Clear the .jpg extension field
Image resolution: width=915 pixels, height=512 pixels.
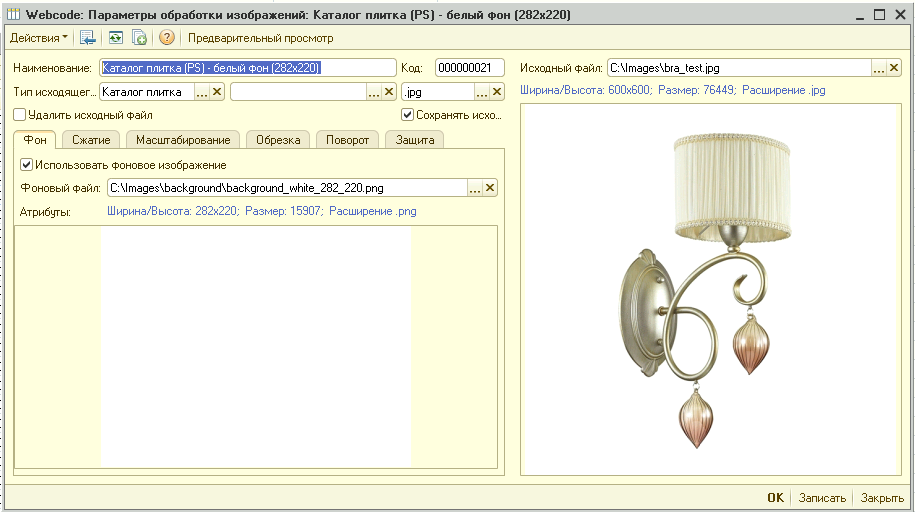[497, 92]
